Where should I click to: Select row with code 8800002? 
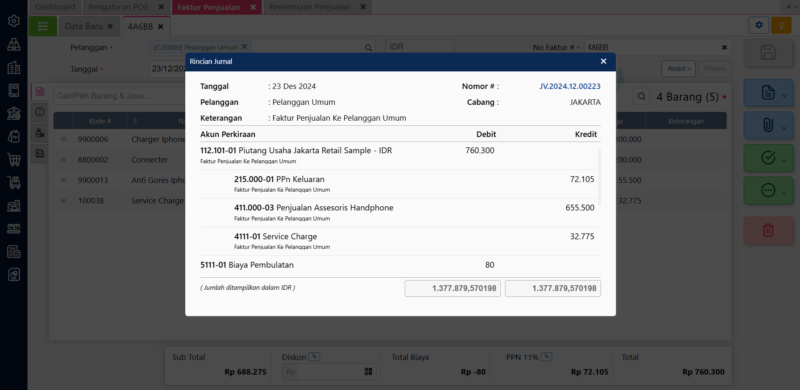pos(93,160)
